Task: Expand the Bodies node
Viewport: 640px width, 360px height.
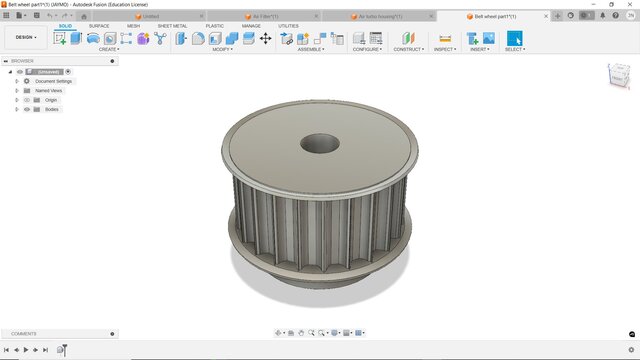Action: (17, 109)
